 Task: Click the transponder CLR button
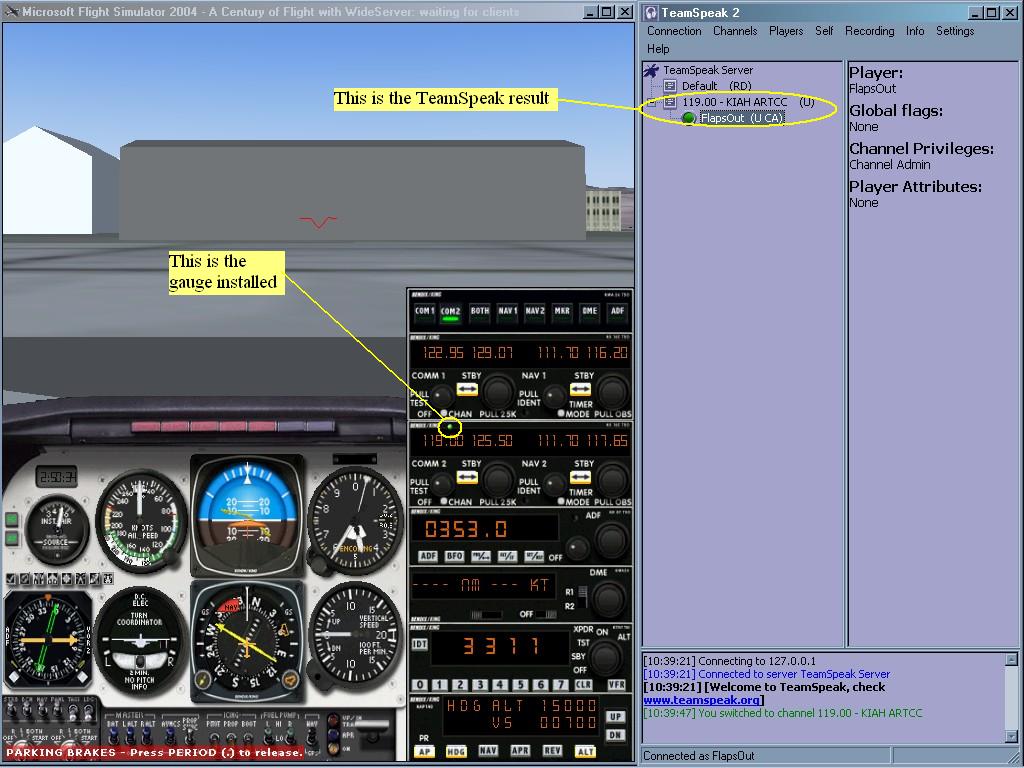point(583,684)
